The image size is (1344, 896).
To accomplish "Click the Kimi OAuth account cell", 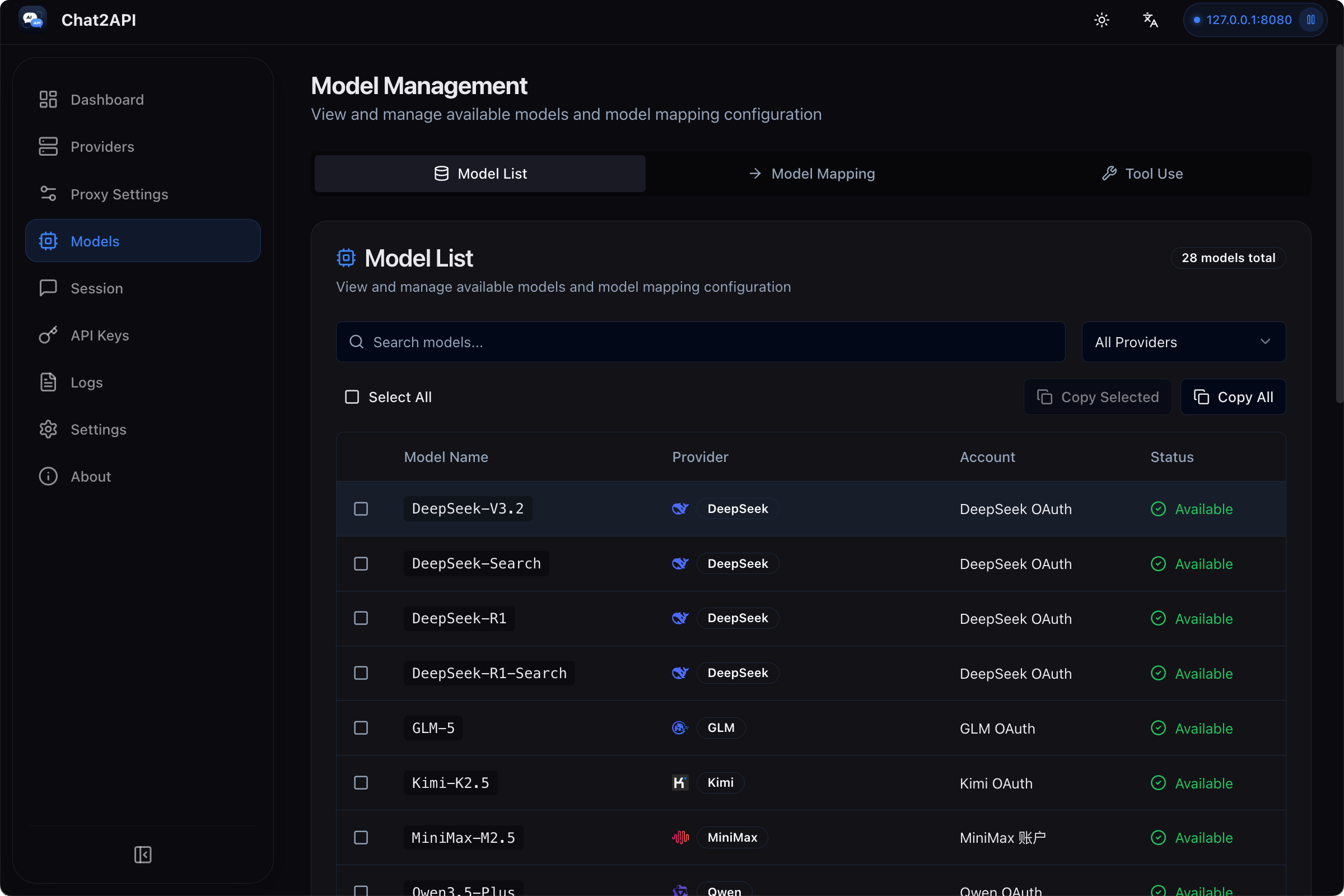I will tap(996, 783).
